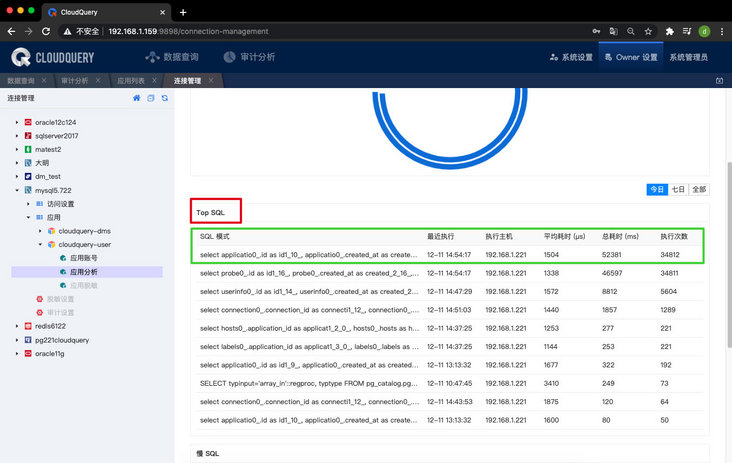This screenshot has height=463, width=732.
Task: Collapse the 应用 node
Action: point(28,217)
